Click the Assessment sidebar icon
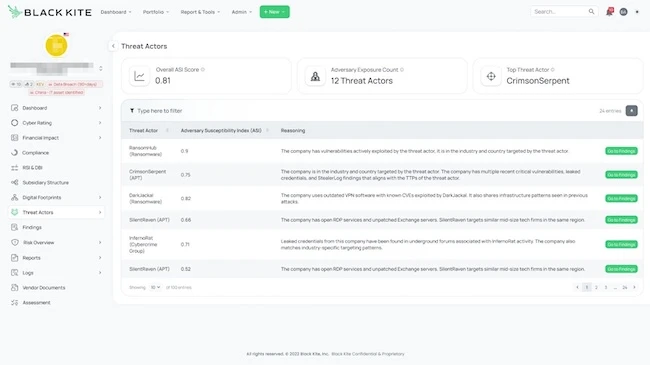Viewport: 650px width, 365px height. 15,302
